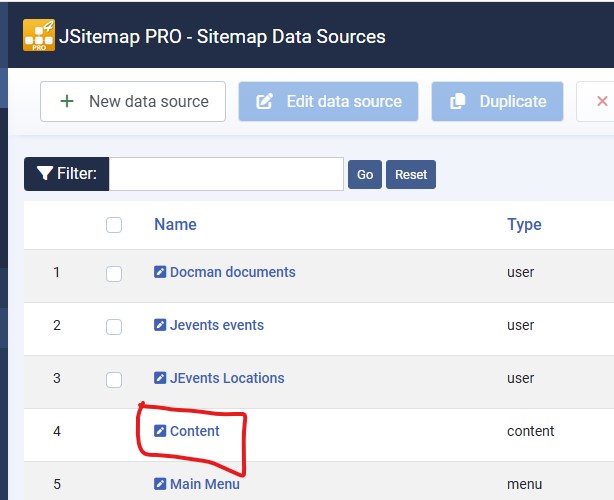The height and width of the screenshot is (500, 614).
Task: Check the Docman documents row checkbox
Action: (114, 274)
